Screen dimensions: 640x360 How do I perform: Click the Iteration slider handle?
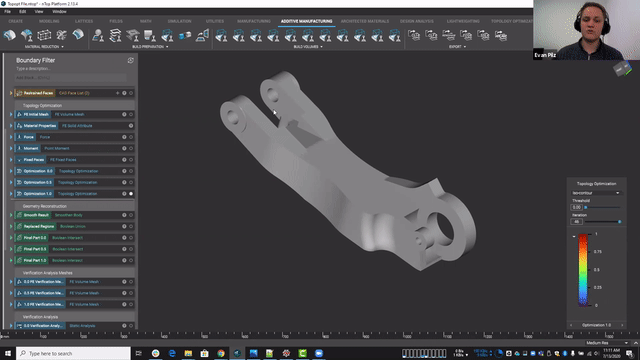(x=620, y=222)
